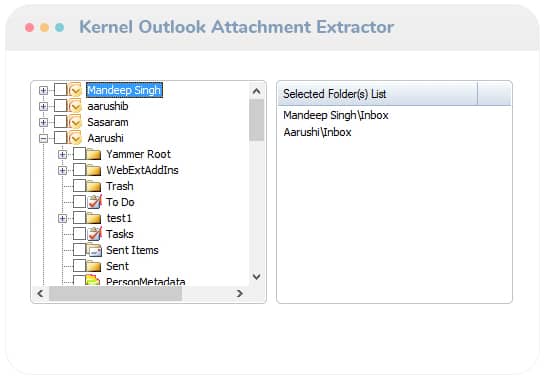Screen dimensions: 545x380
Task: Click the vertical scrollbar thumb
Action: [257, 120]
